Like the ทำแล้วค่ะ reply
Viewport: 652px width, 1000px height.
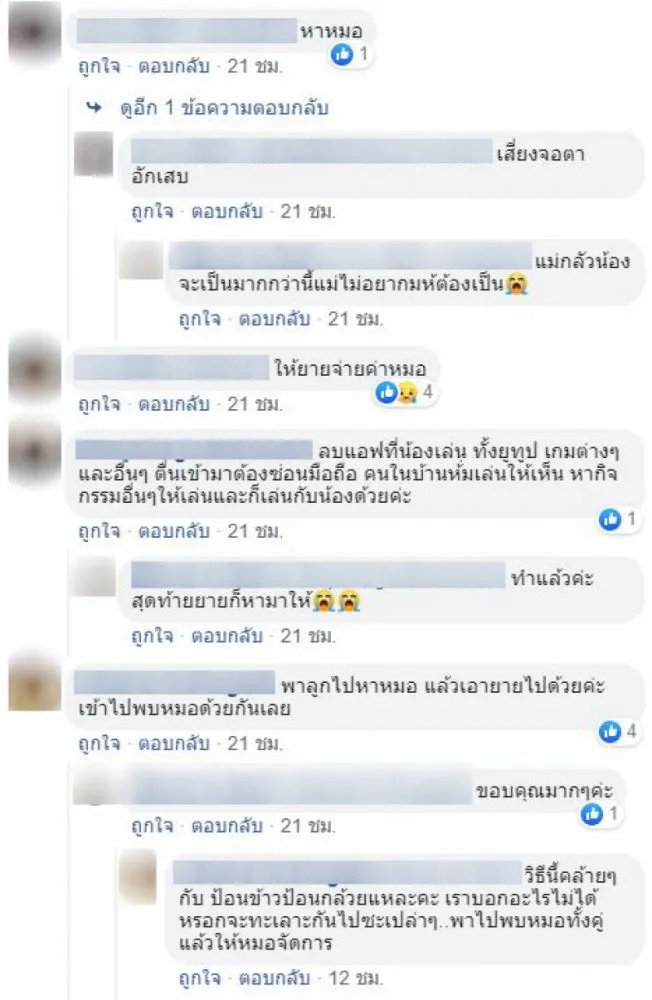152,636
